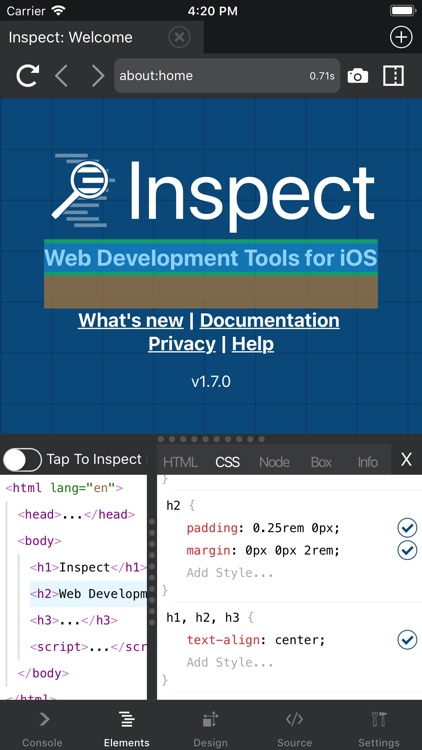Open the Source tab
422x750 pixels.
pyautogui.click(x=294, y=728)
